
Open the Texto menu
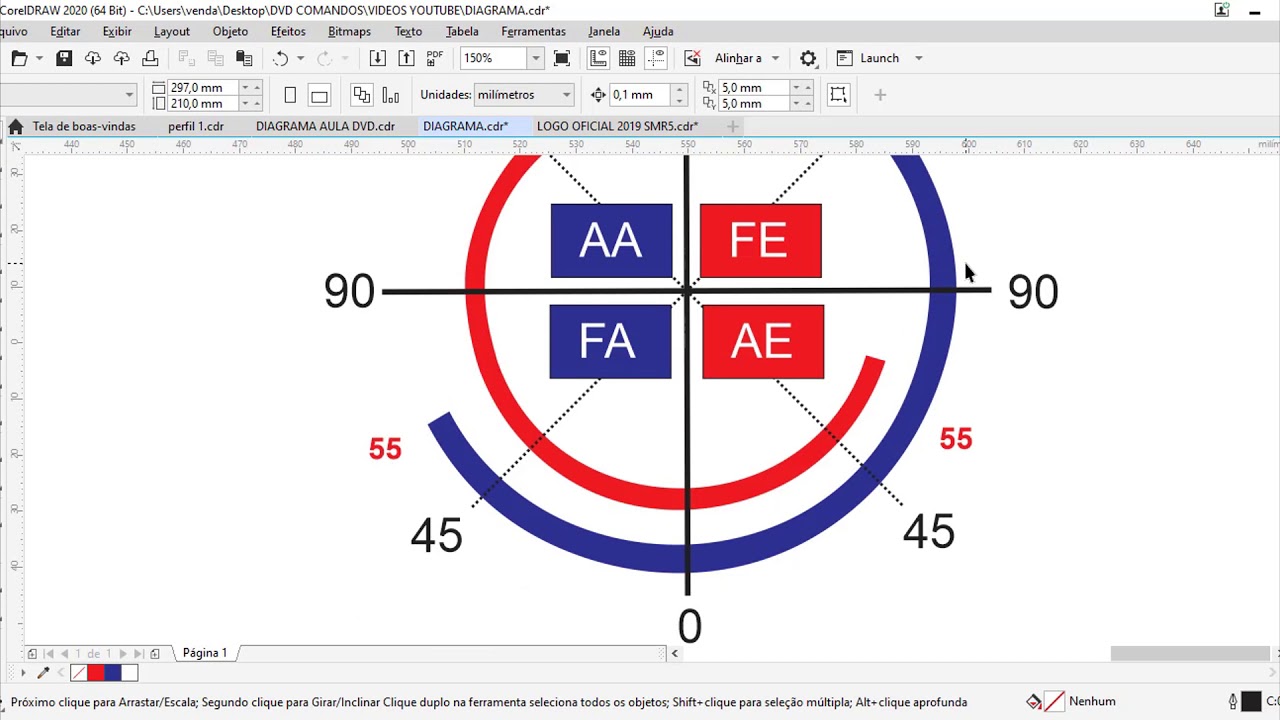click(x=408, y=32)
